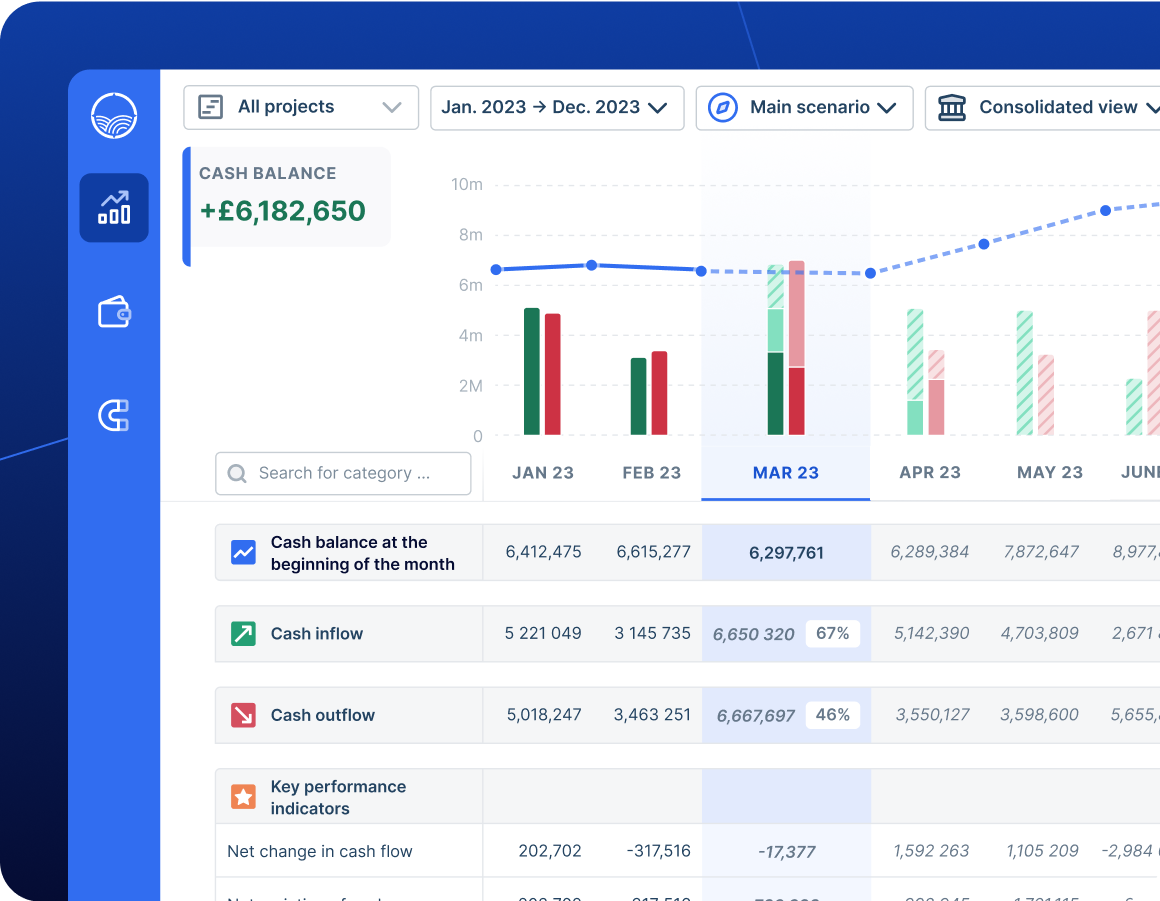Image resolution: width=1160 pixels, height=901 pixels.
Task: Click the March stacked red outflow bar
Action: [797, 348]
